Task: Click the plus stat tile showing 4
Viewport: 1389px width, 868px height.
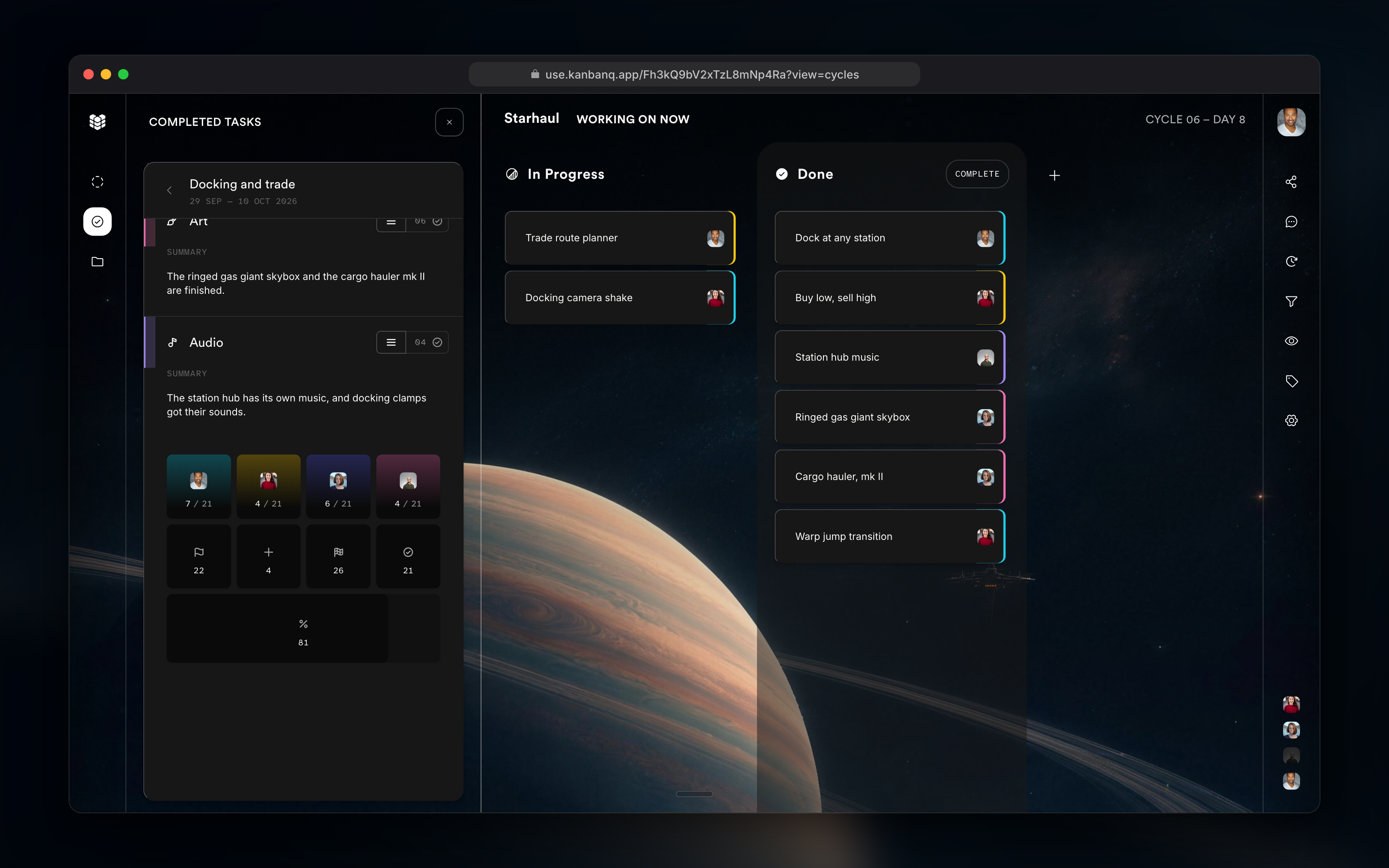Action: click(x=268, y=557)
